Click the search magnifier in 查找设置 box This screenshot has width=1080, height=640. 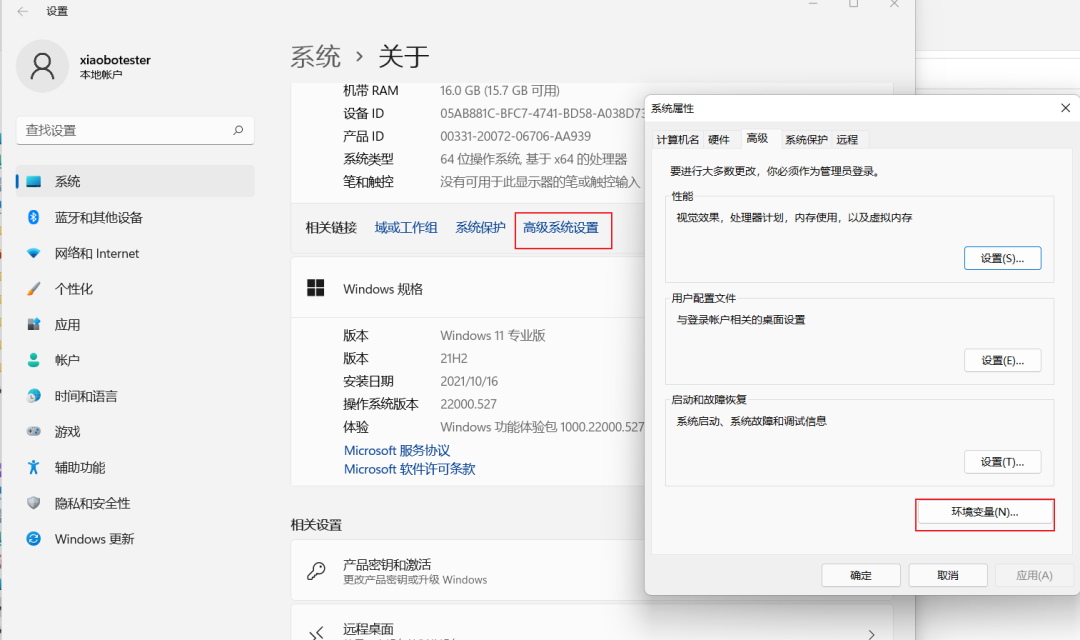tap(238, 130)
